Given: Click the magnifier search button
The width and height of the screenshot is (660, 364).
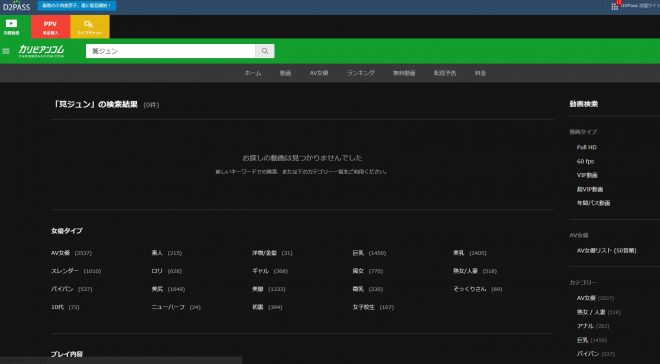Looking at the screenshot, I should 265,51.
